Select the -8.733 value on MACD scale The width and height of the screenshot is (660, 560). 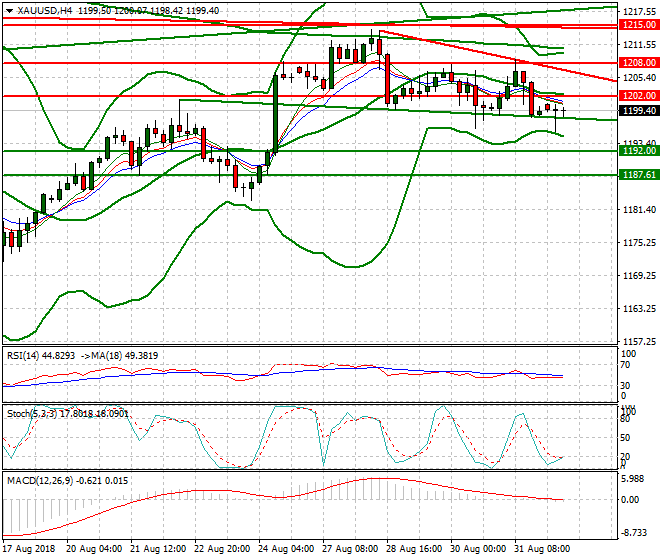coord(633,533)
